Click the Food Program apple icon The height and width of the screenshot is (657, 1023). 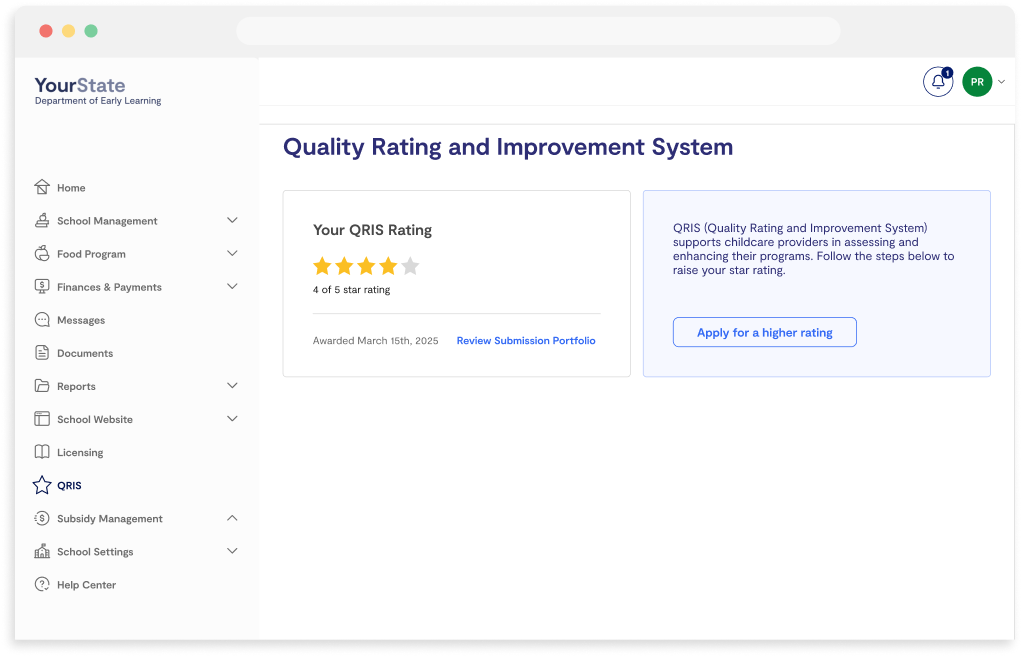[42, 254]
